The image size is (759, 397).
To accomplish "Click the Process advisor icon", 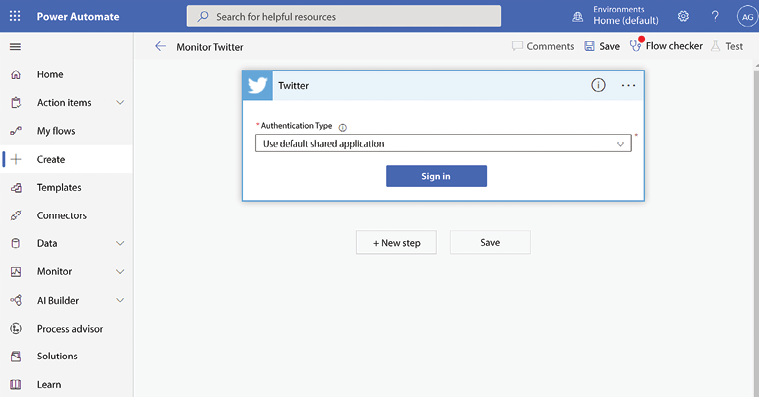I will pos(16,329).
